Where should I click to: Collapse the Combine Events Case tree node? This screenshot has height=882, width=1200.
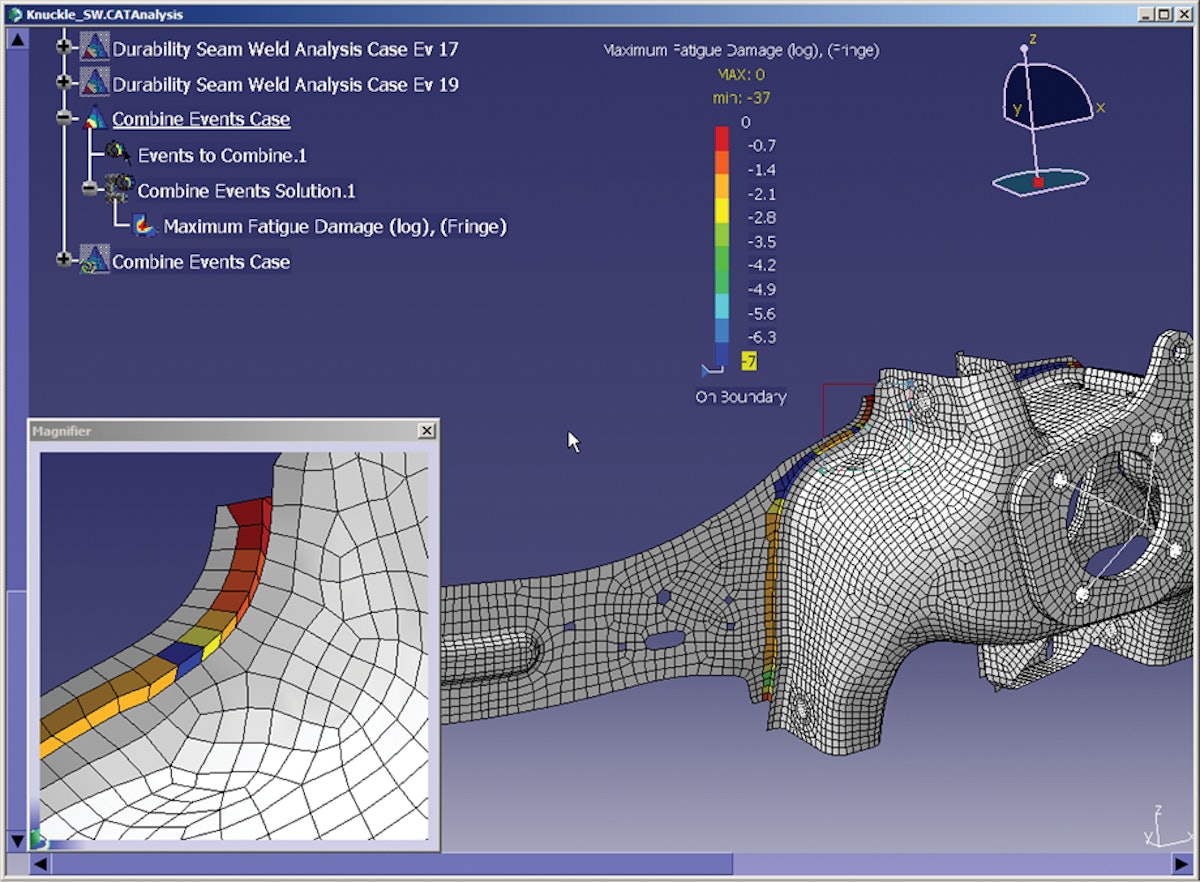point(62,118)
